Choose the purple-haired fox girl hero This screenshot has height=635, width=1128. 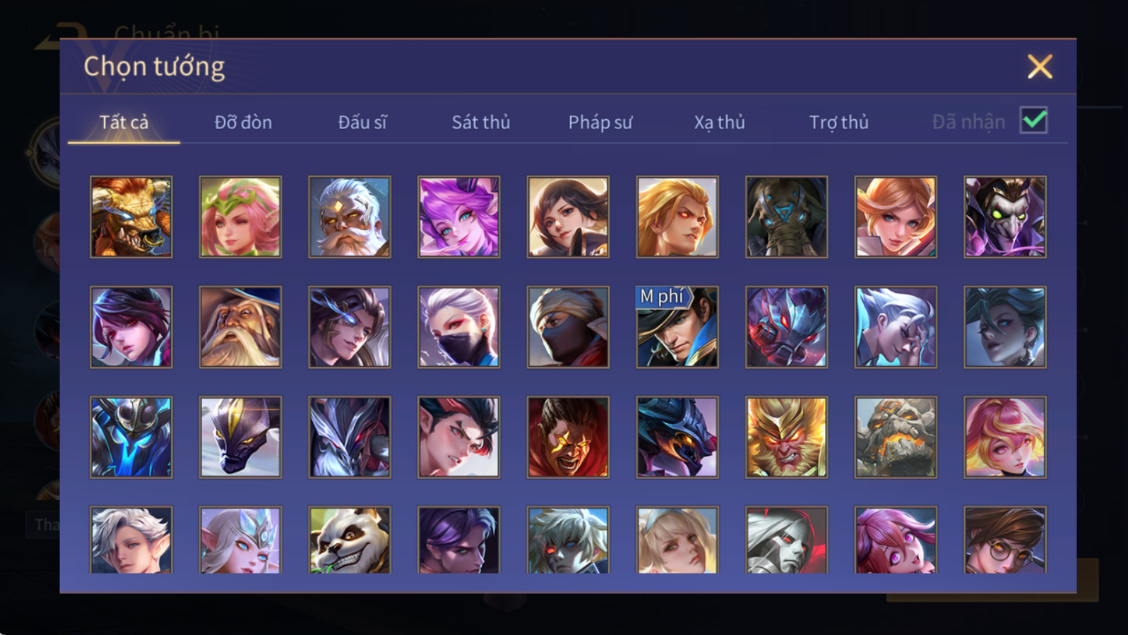[458, 217]
